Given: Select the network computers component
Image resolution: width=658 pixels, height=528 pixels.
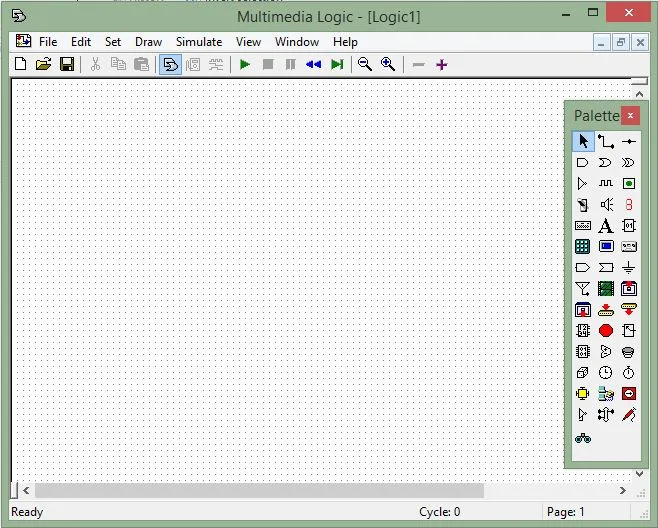Looking at the screenshot, I should (x=606, y=394).
